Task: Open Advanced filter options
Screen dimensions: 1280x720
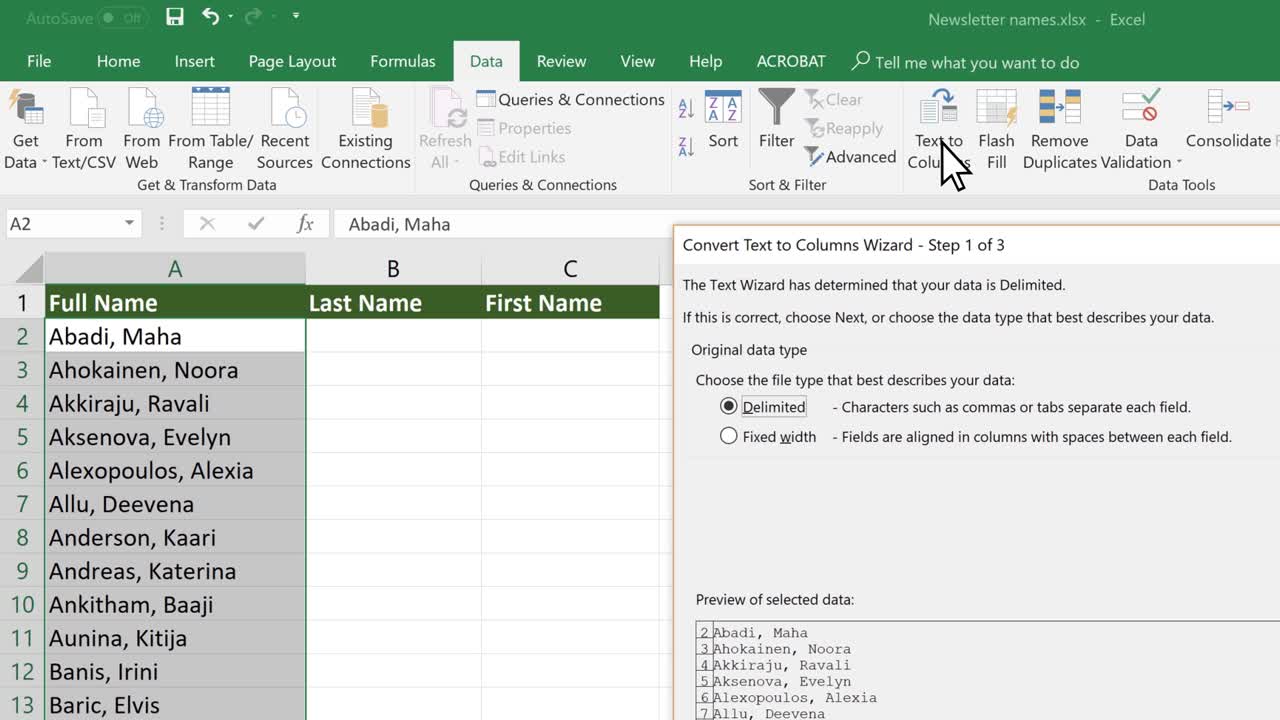Action: 850,157
